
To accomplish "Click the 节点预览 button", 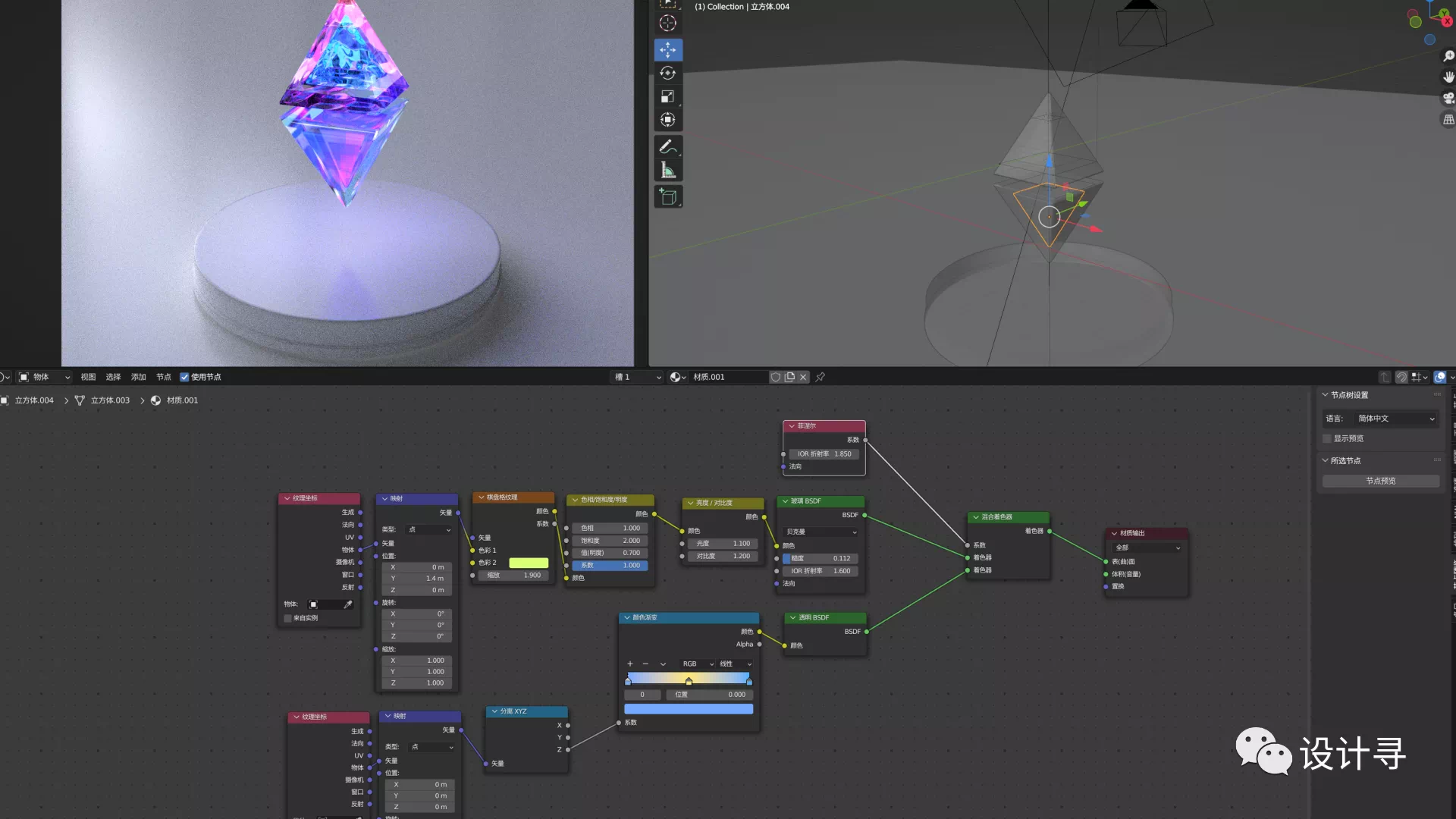I will click(1380, 481).
